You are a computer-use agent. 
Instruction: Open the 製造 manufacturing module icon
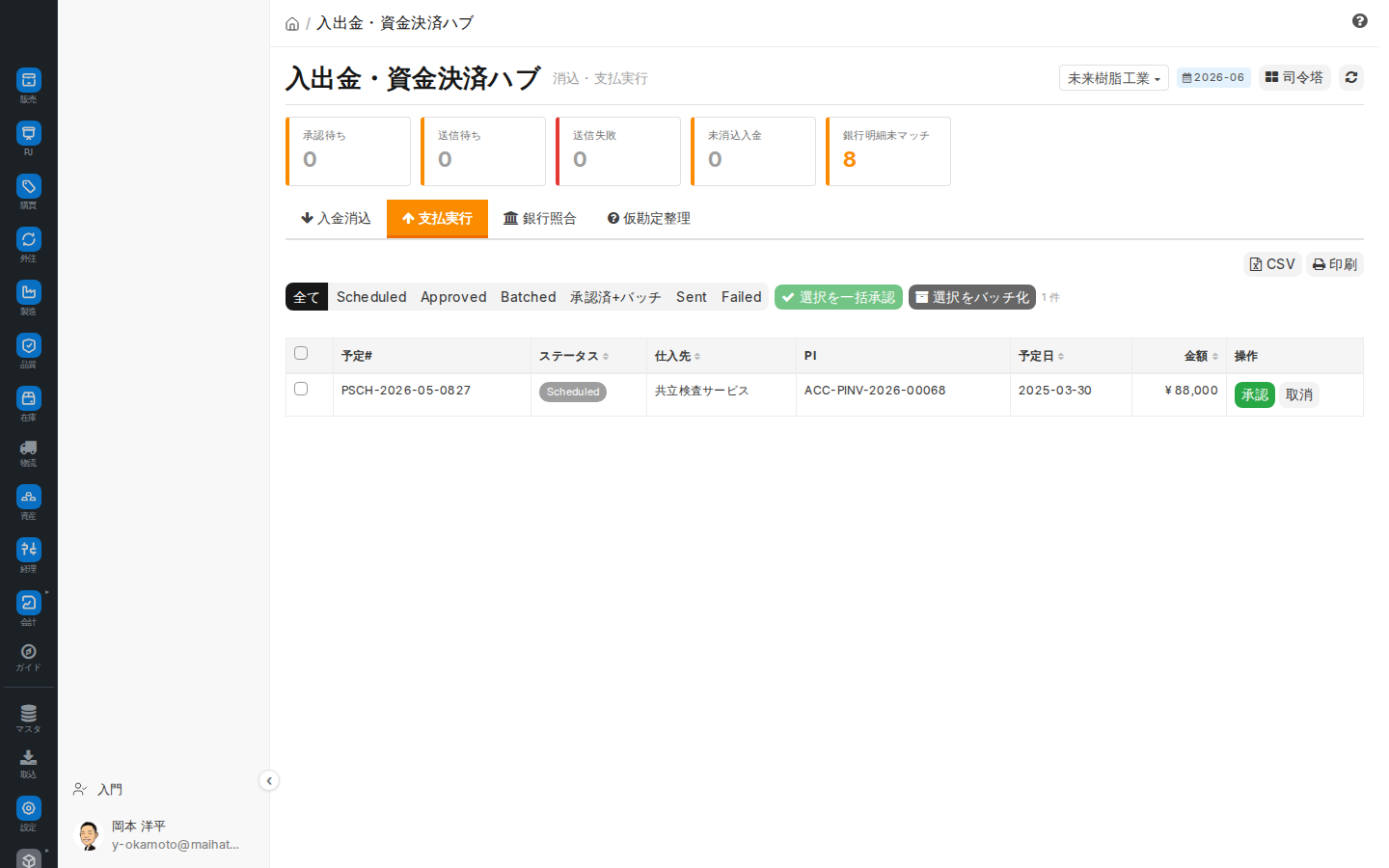[29, 292]
